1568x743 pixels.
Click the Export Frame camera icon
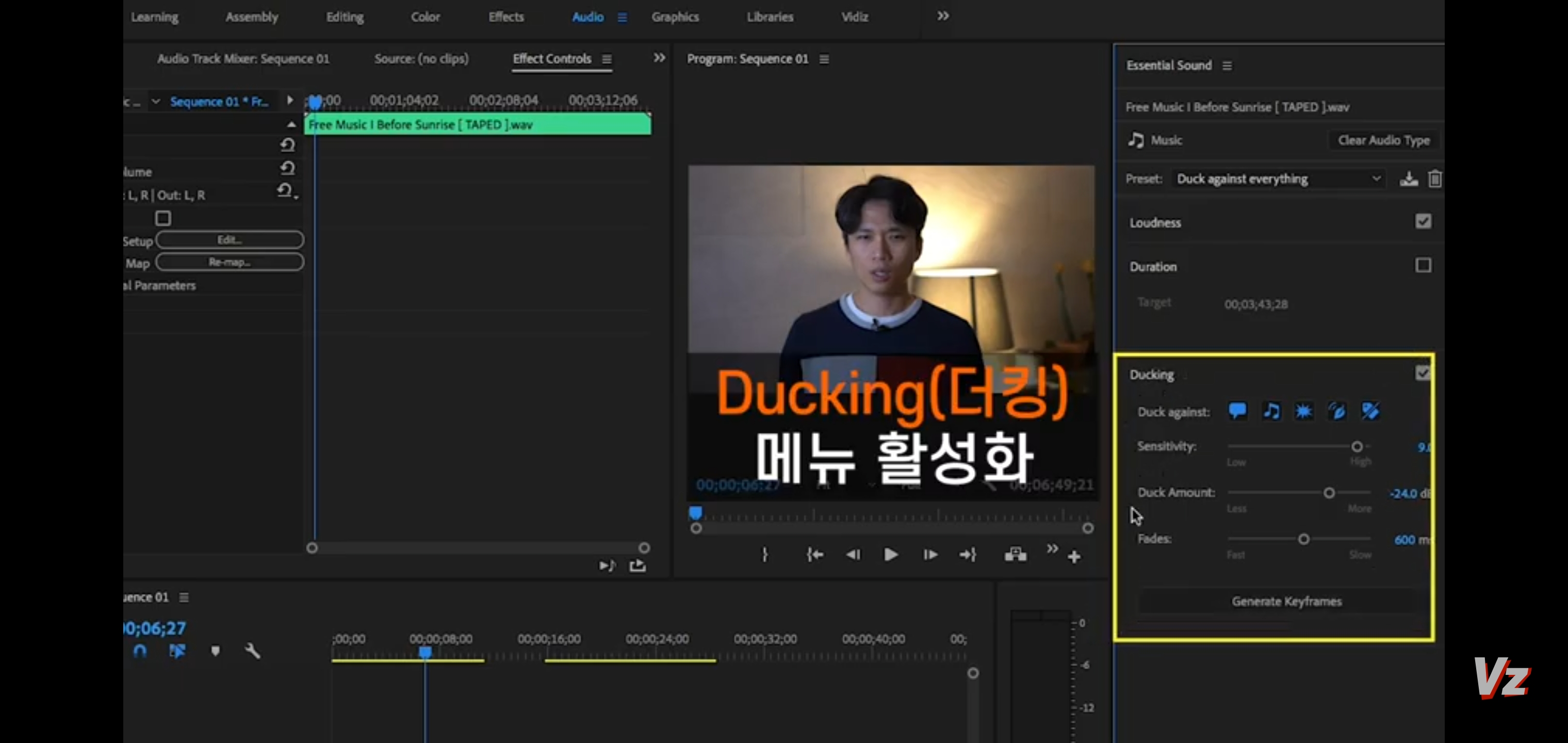(x=1015, y=554)
